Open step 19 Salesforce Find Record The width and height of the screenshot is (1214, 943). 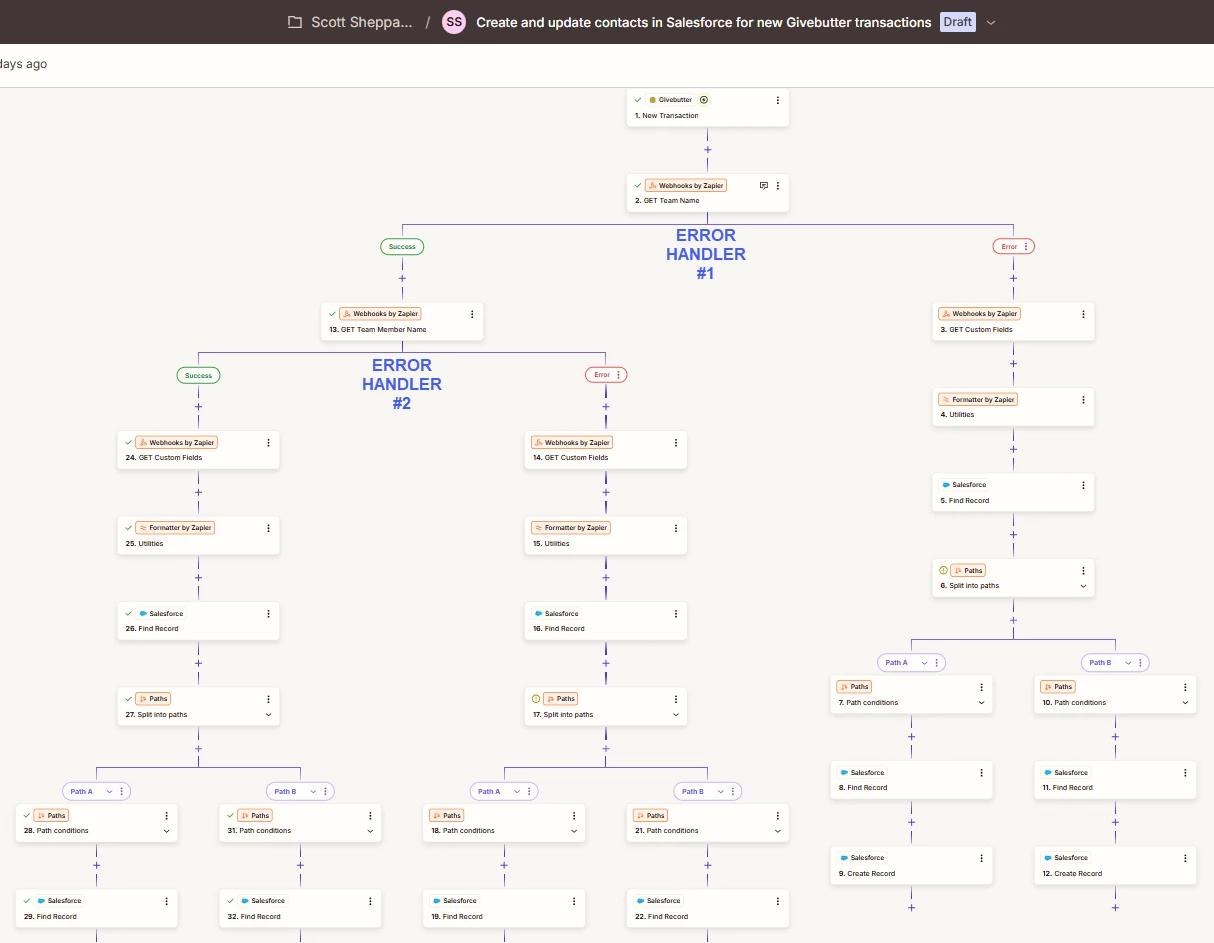click(x=504, y=908)
